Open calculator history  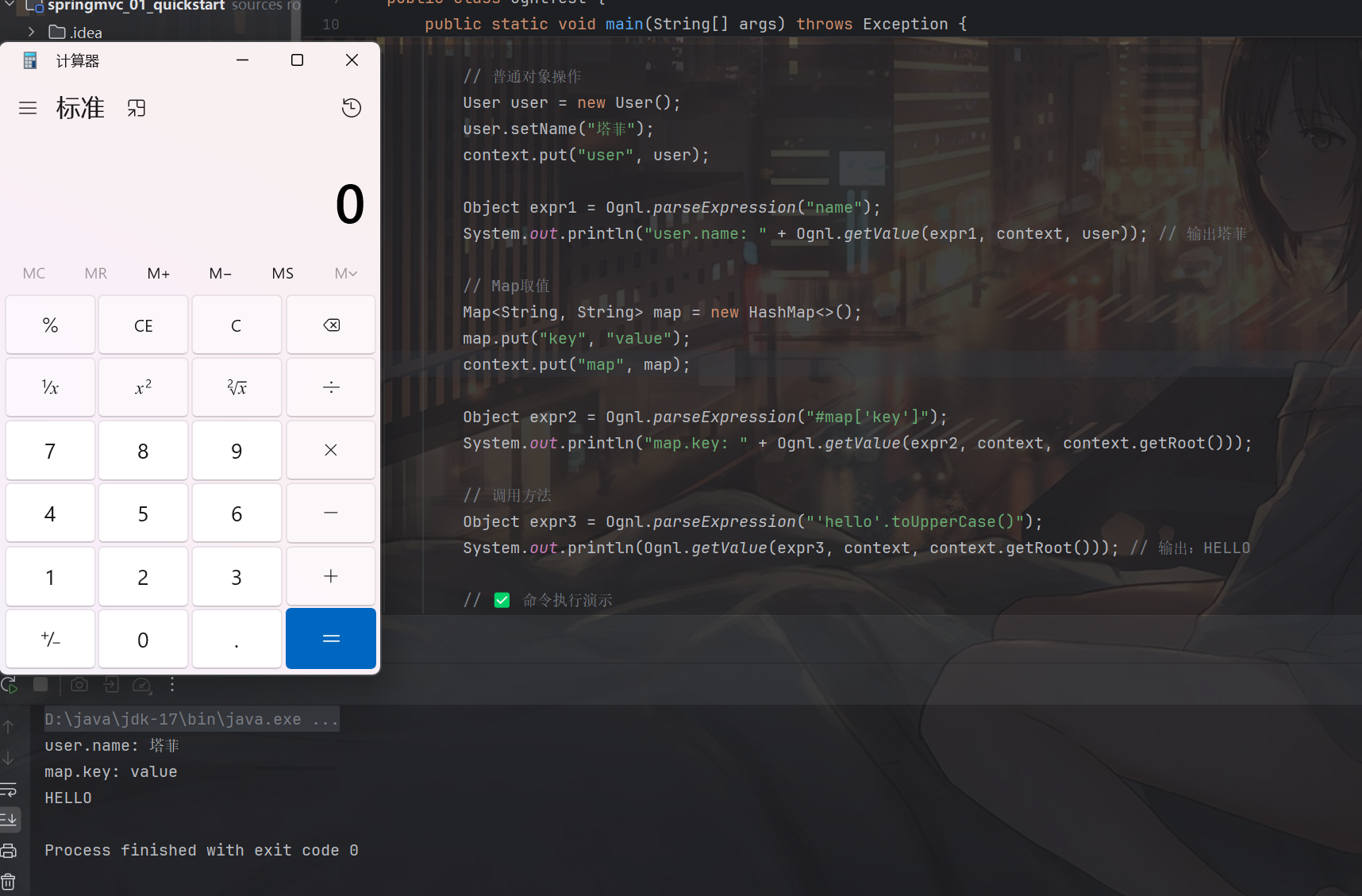point(351,108)
